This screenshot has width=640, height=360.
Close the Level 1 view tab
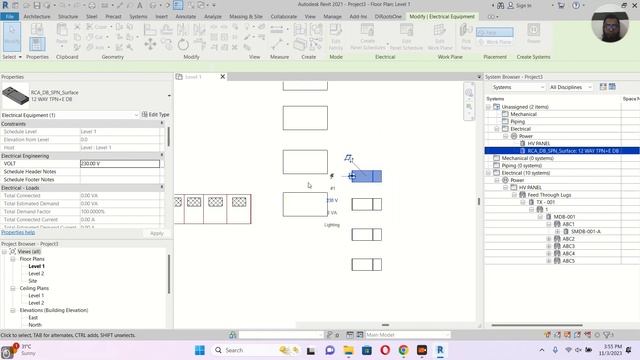pos(223,77)
